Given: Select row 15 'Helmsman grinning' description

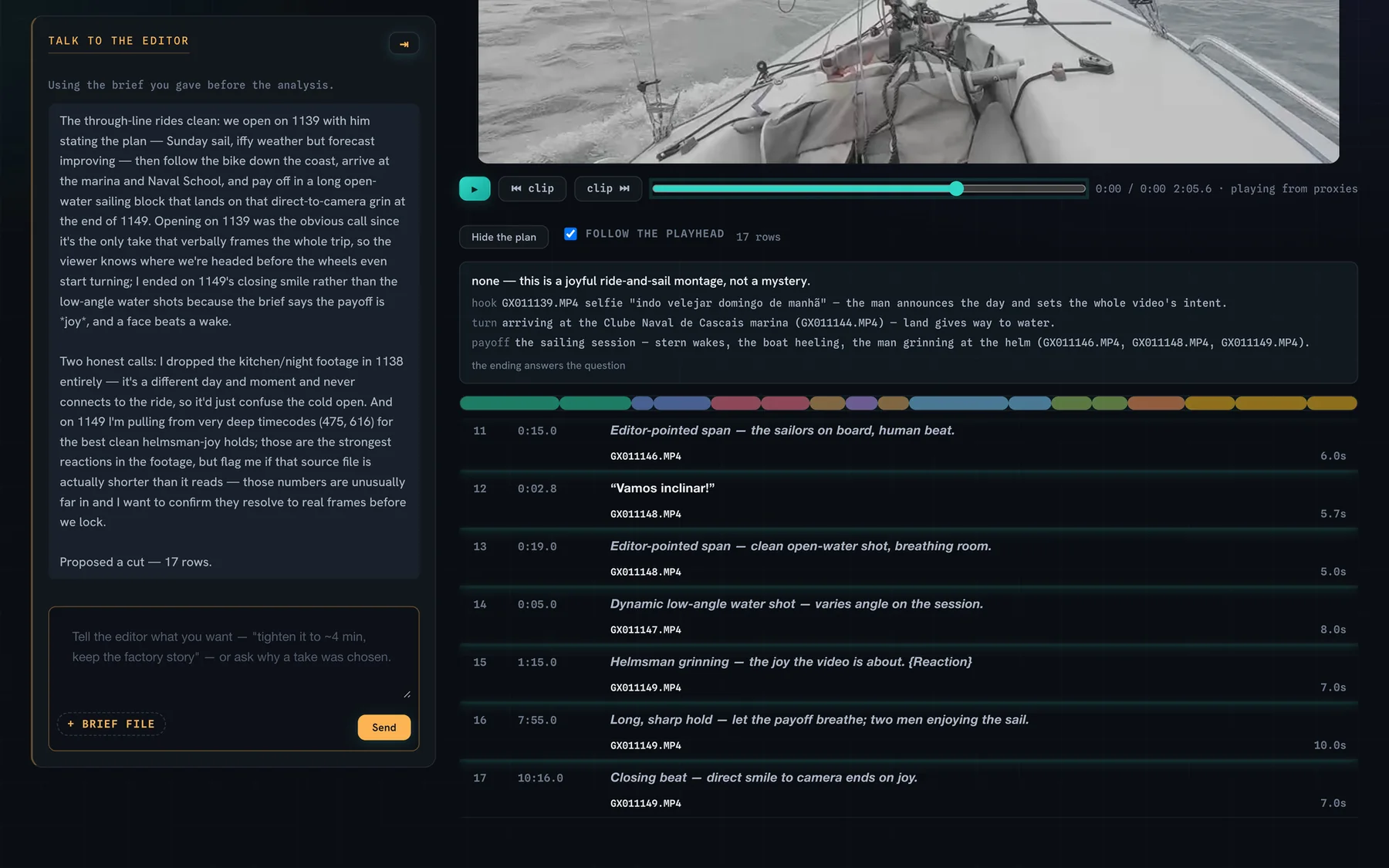Looking at the screenshot, I should pos(791,662).
